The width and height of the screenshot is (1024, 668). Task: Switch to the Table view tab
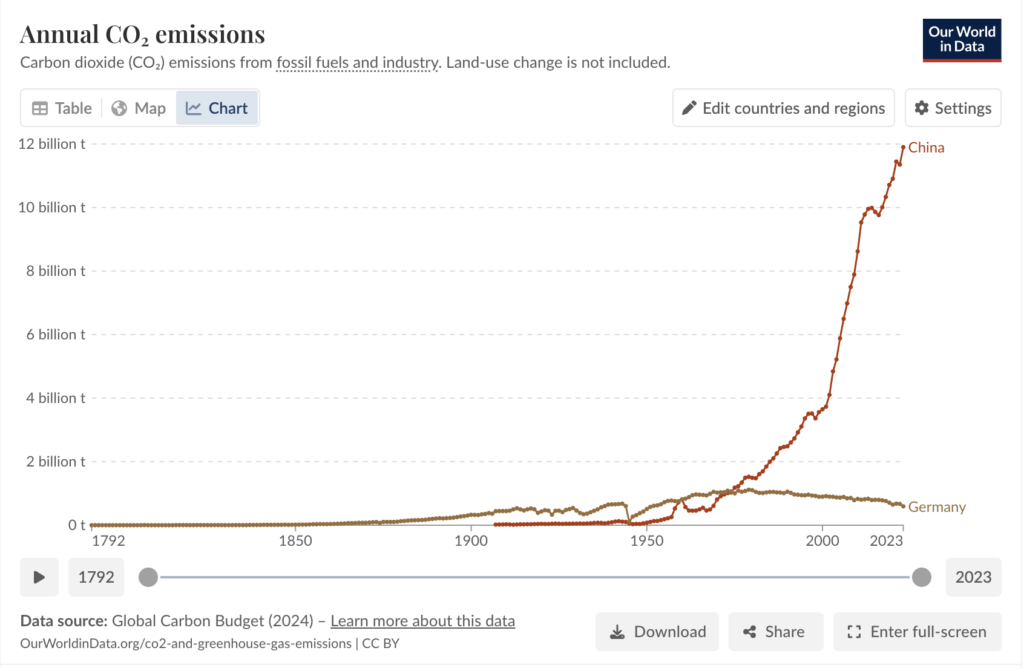62,108
